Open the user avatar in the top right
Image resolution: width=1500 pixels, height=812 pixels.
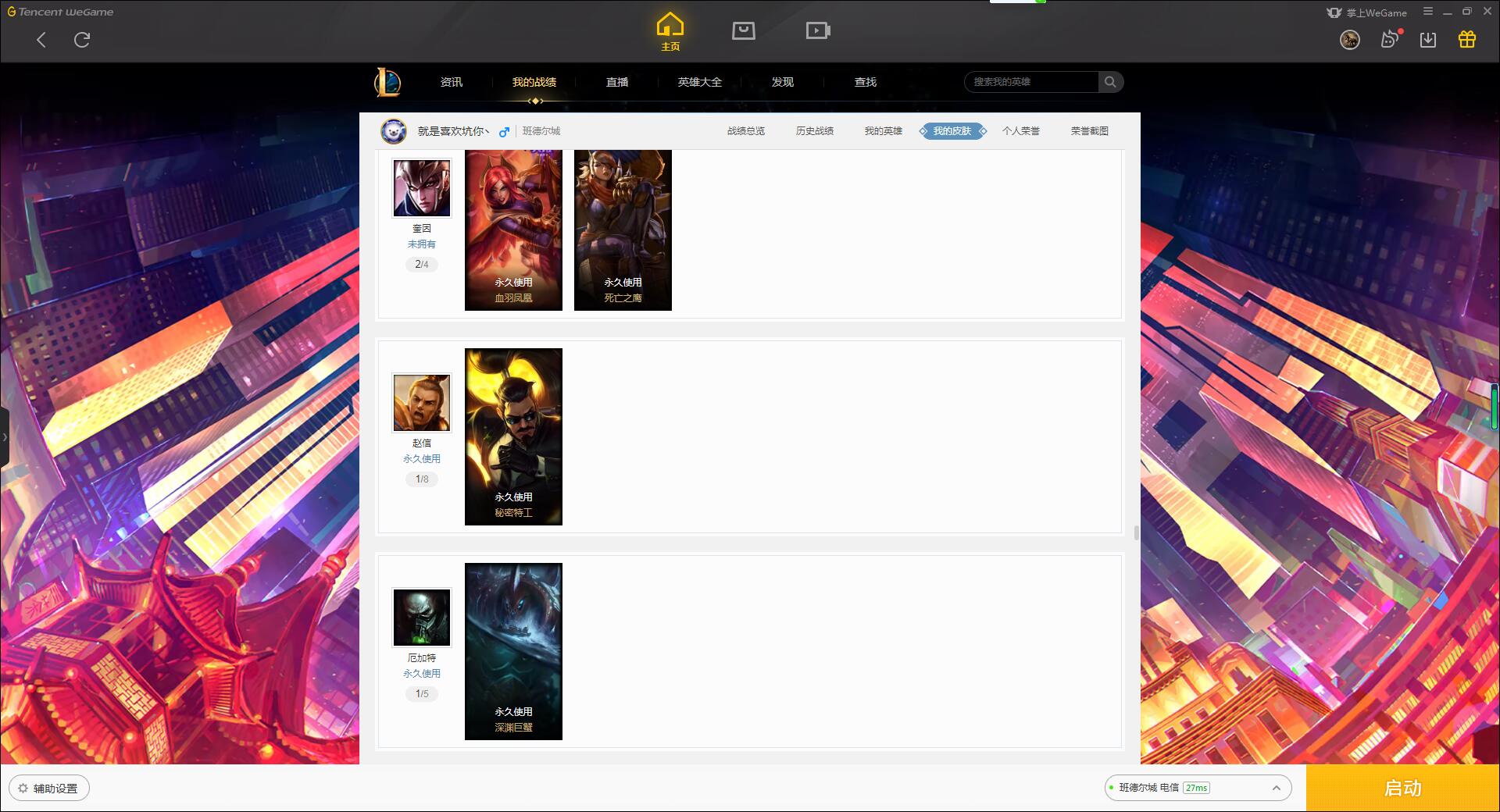[x=1350, y=40]
